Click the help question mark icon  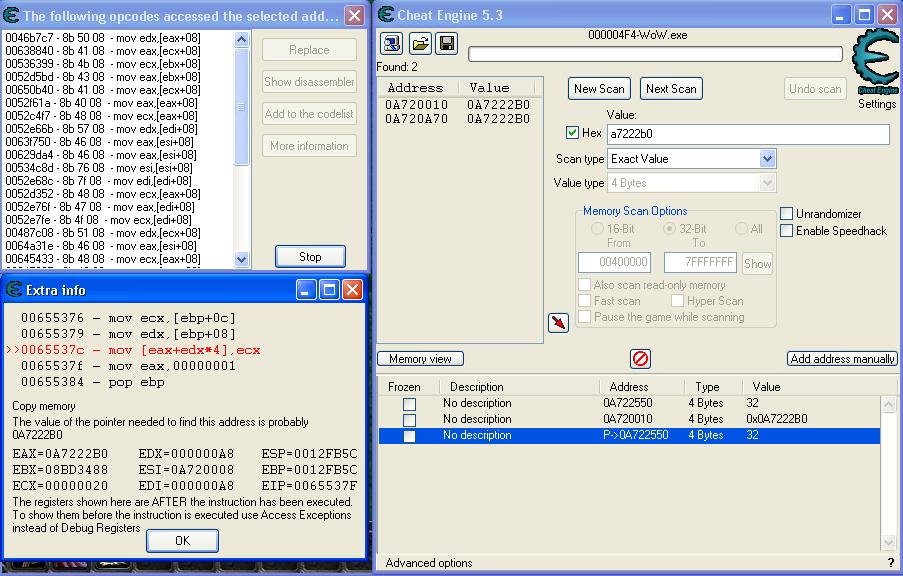click(891, 563)
